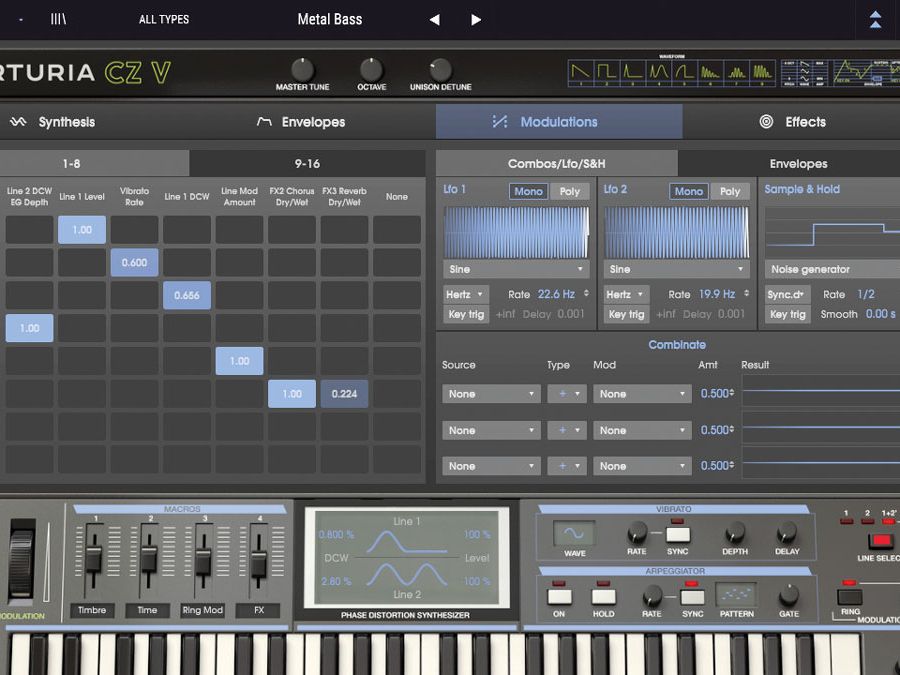Click the modulation wheel
This screenshot has height=675, width=900.
point(22,561)
